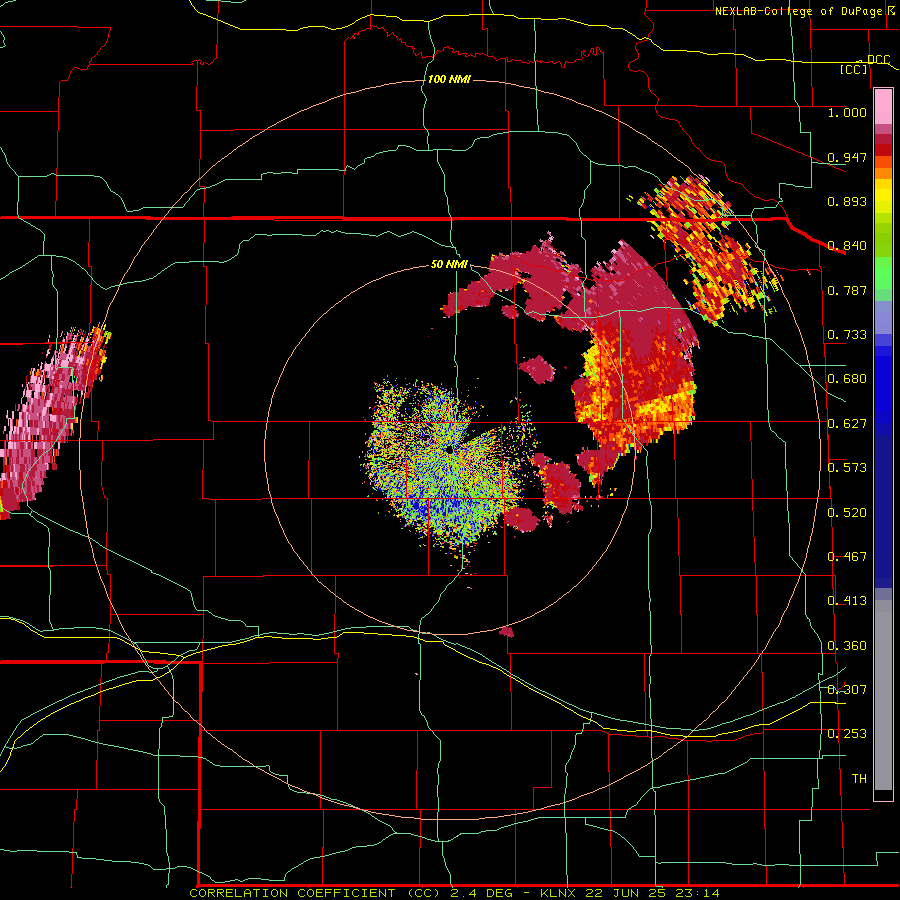The height and width of the screenshot is (900, 900).
Task: Select the 0.520 scale value
Action: pyautogui.click(x=847, y=513)
